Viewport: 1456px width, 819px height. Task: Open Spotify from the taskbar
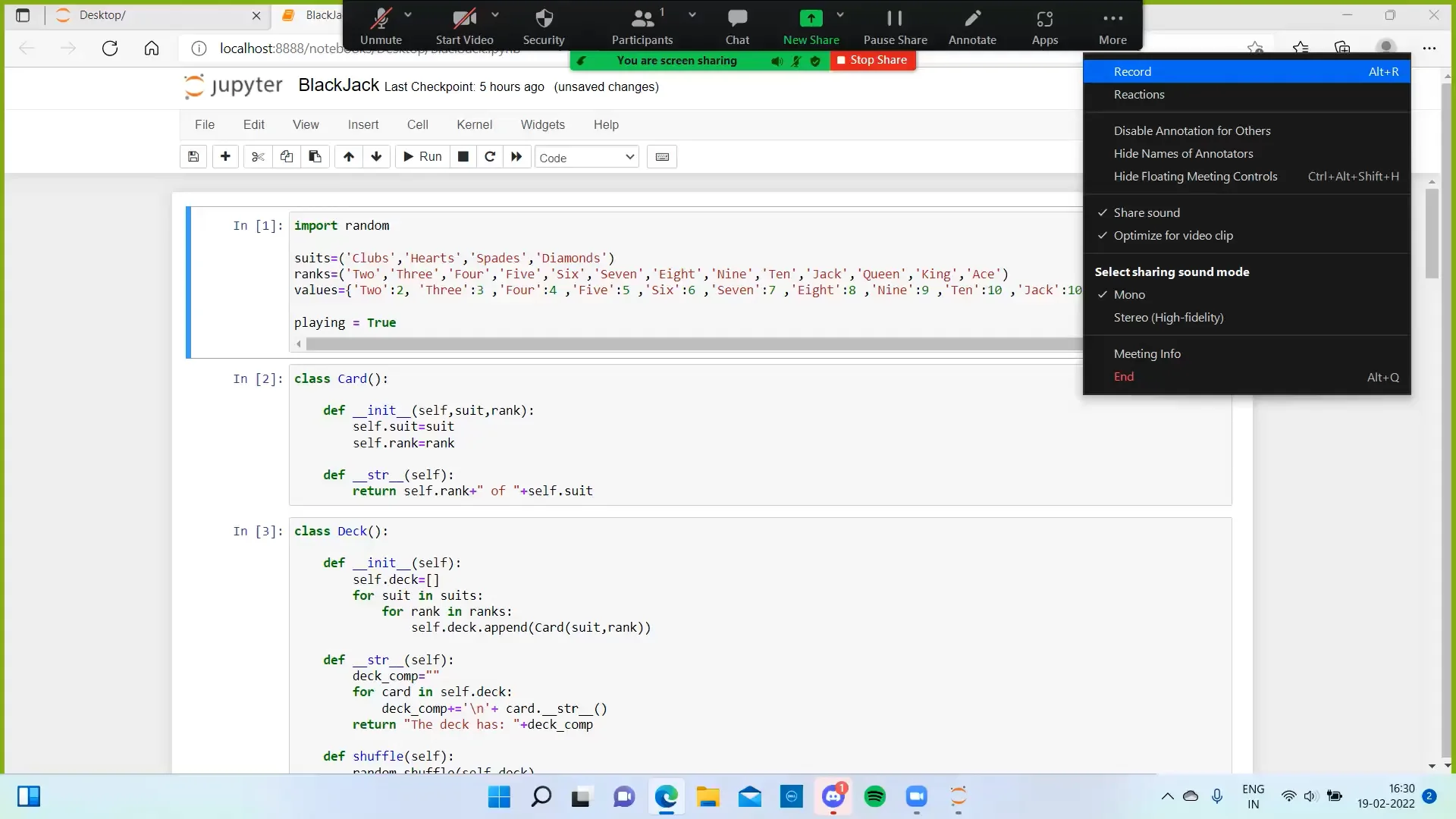pos(875,796)
